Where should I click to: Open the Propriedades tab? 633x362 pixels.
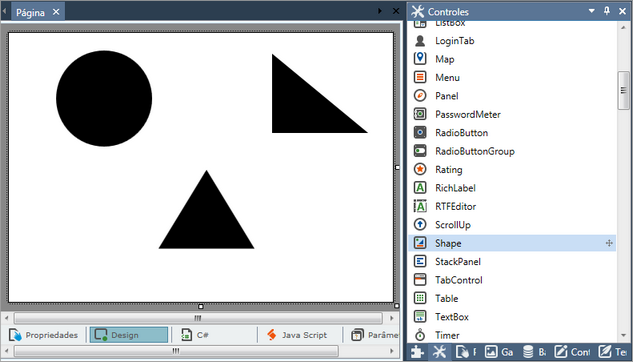tap(44, 335)
